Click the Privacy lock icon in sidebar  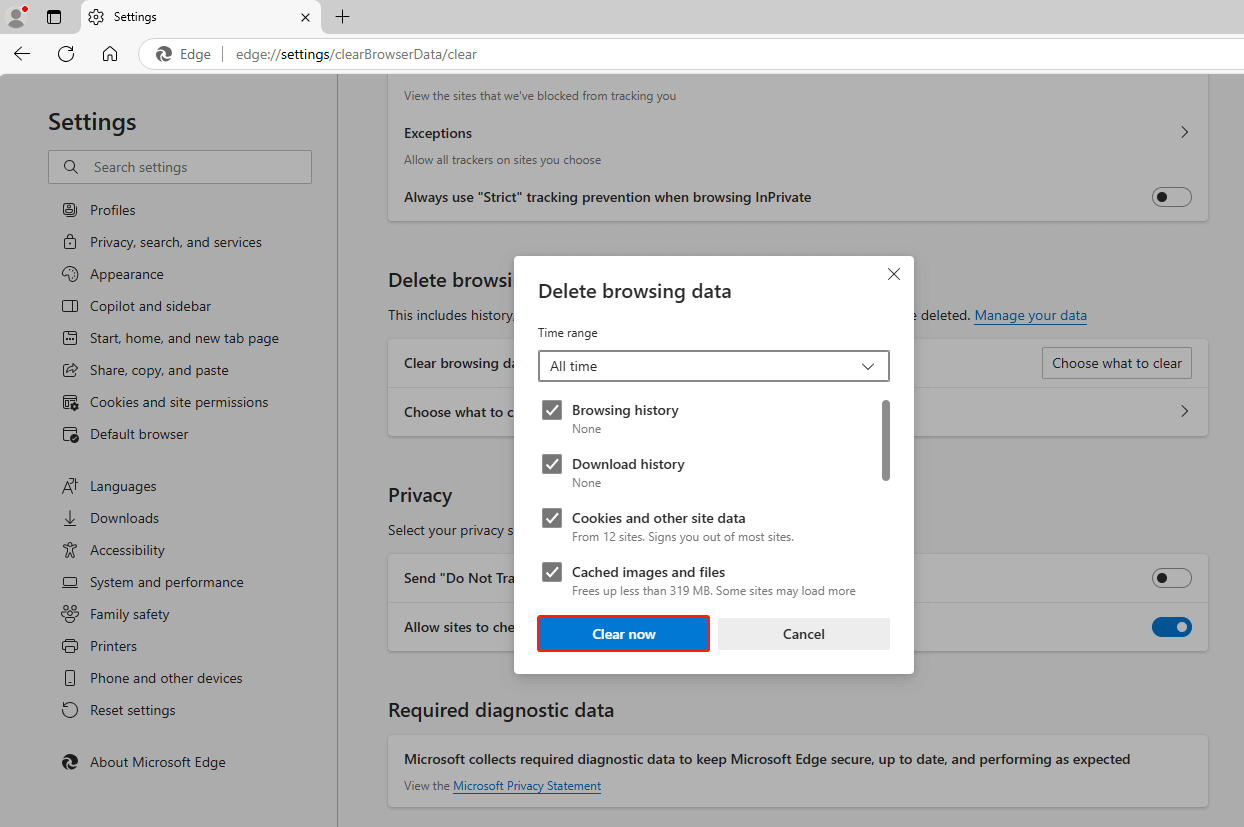point(70,242)
